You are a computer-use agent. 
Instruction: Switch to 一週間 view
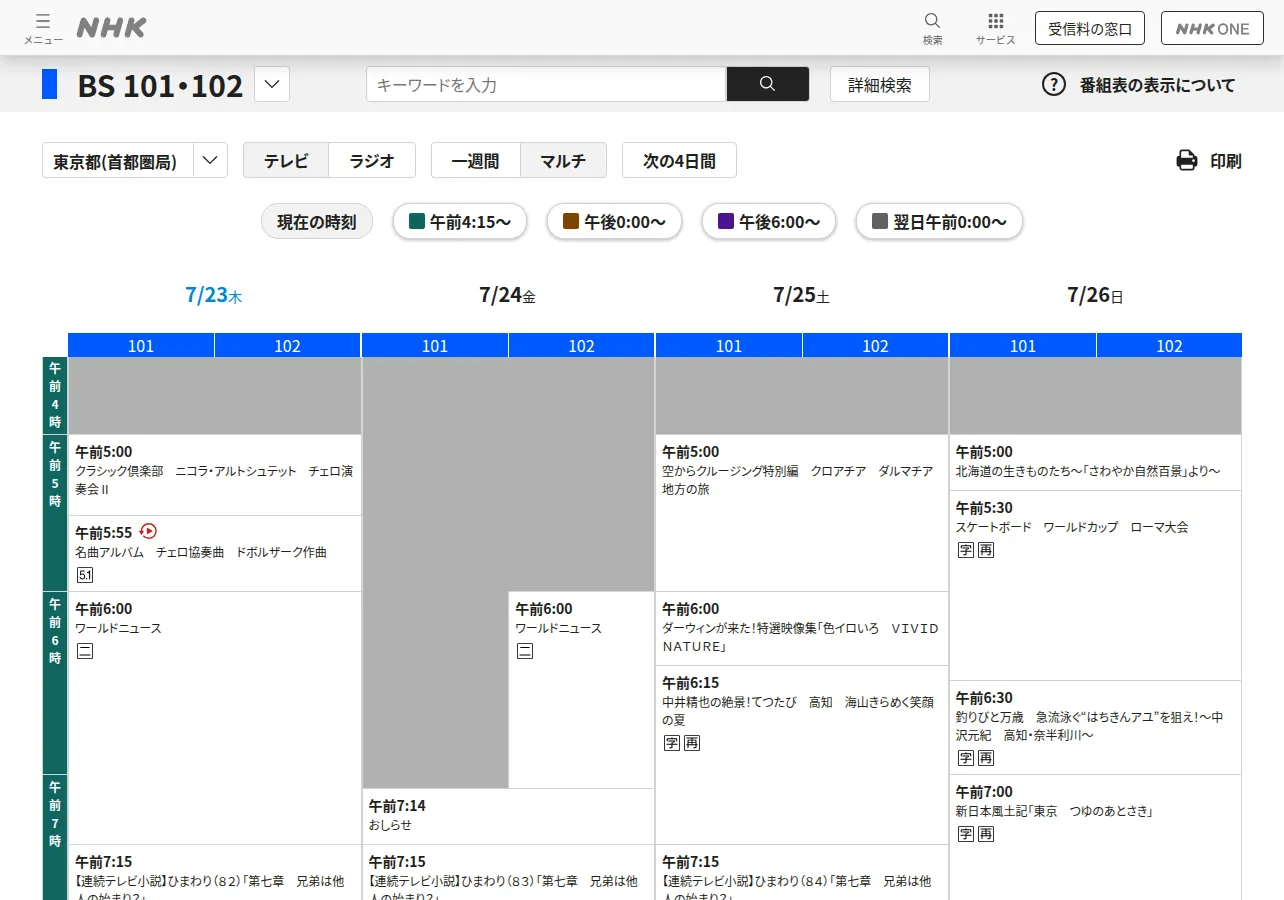coord(475,160)
